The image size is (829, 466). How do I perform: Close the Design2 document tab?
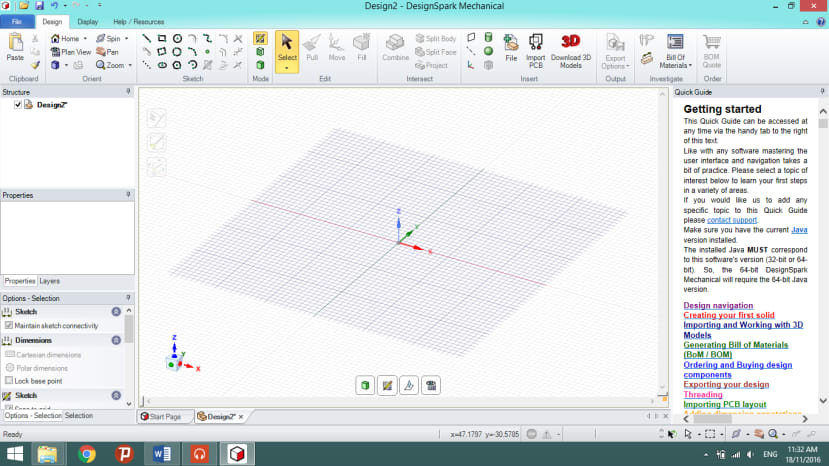click(241, 417)
